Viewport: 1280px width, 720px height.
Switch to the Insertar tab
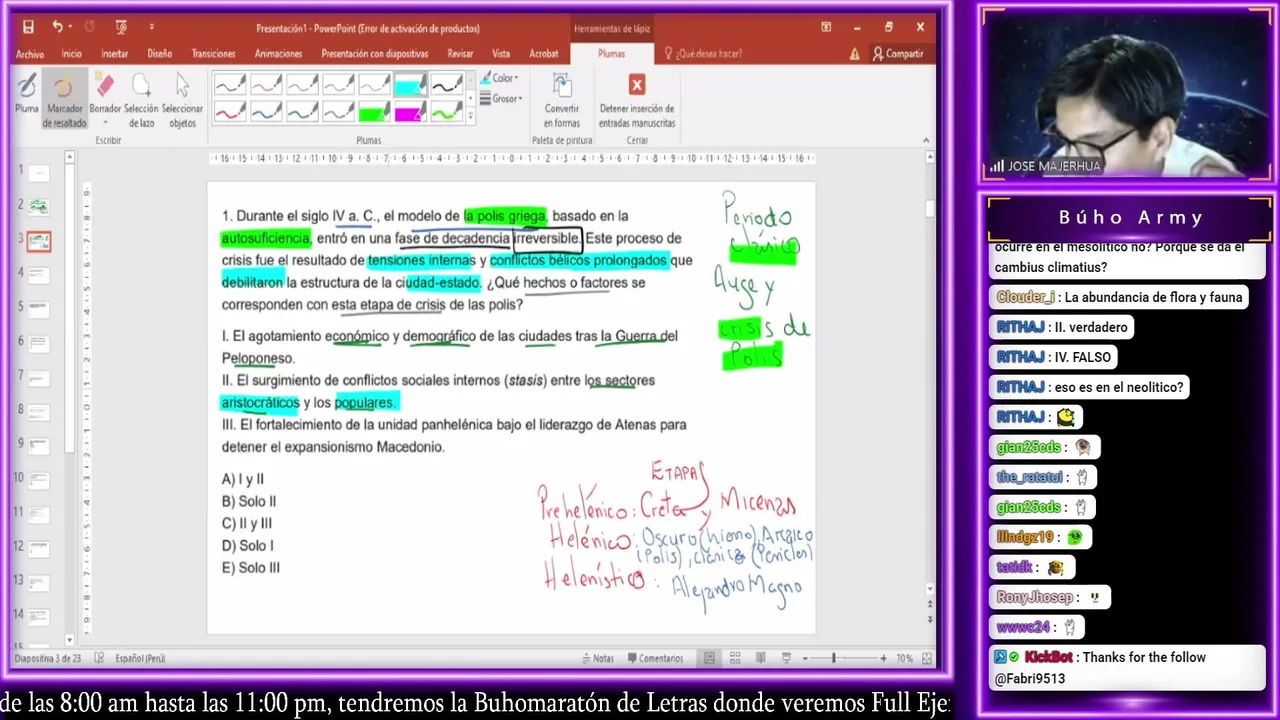tap(115, 54)
